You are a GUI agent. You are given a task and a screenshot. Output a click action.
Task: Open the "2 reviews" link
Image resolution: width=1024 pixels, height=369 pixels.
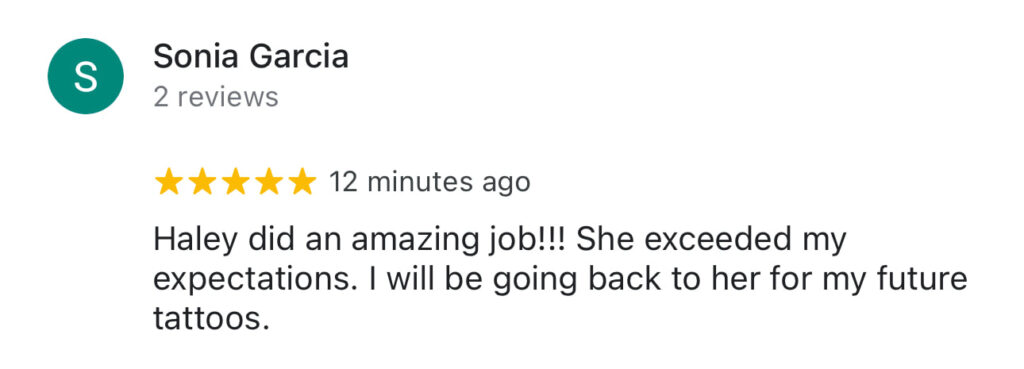click(x=216, y=97)
